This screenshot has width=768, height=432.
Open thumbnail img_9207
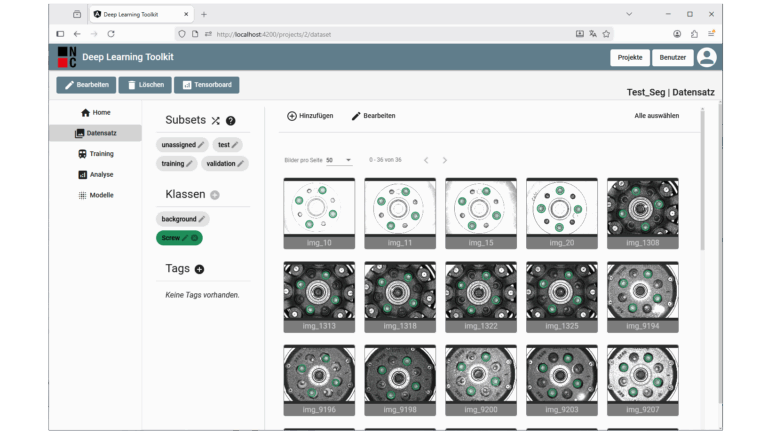click(643, 380)
